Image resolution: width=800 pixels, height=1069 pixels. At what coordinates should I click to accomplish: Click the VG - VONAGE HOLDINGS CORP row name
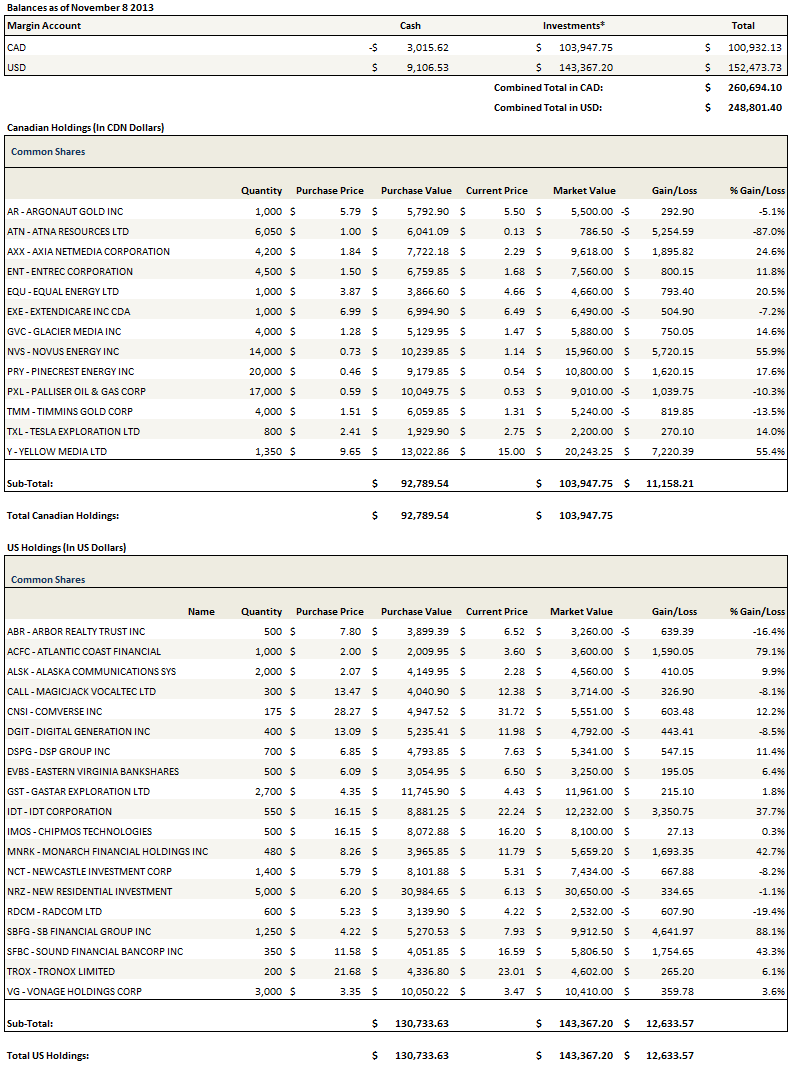point(77,991)
